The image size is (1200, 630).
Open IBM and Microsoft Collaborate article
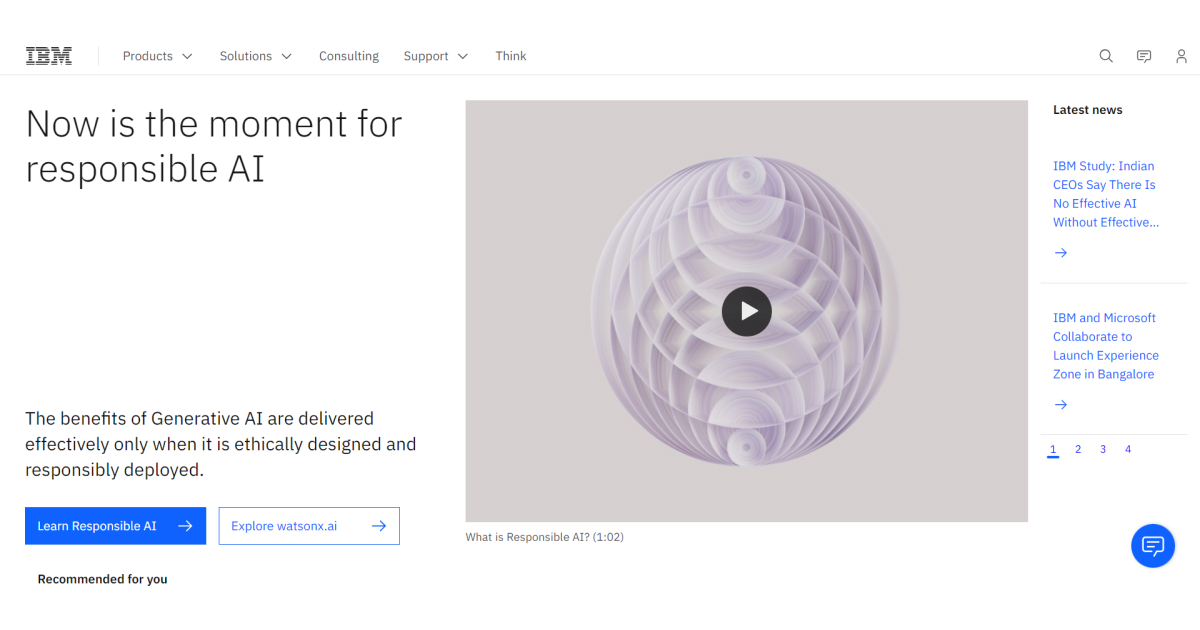(1105, 346)
